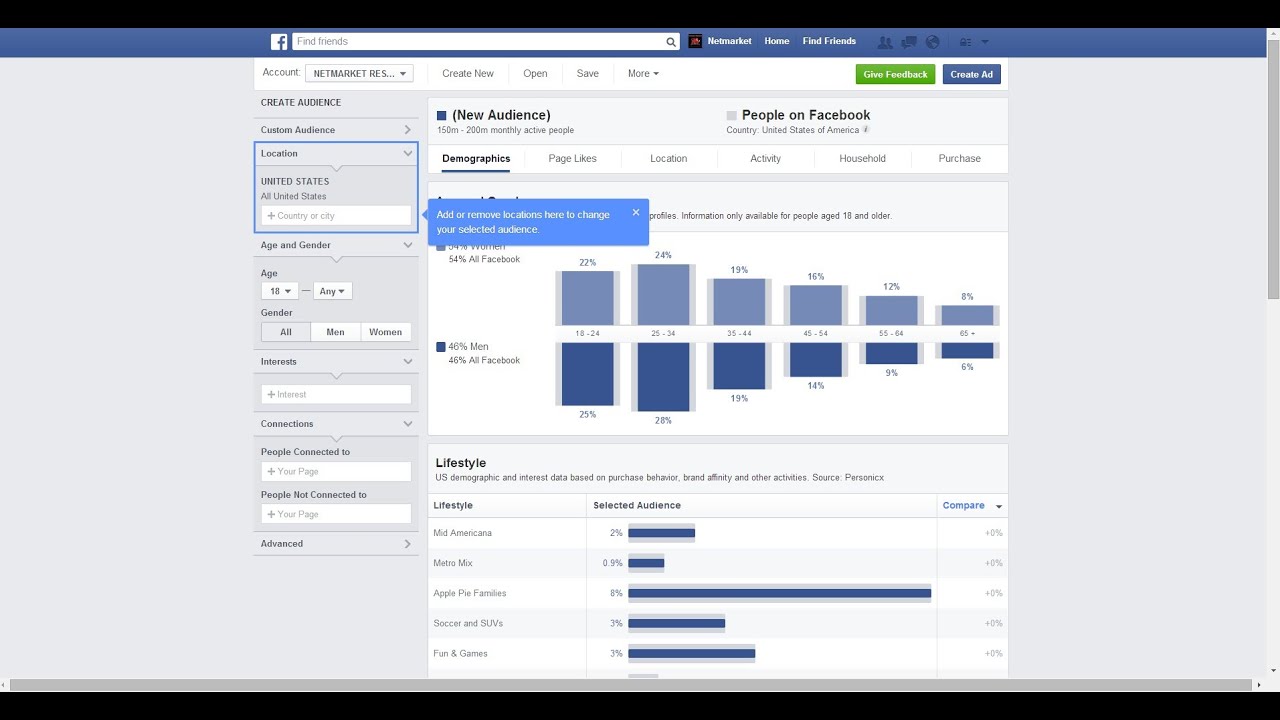Open the More menu
The height and width of the screenshot is (720, 1280).
(x=643, y=74)
